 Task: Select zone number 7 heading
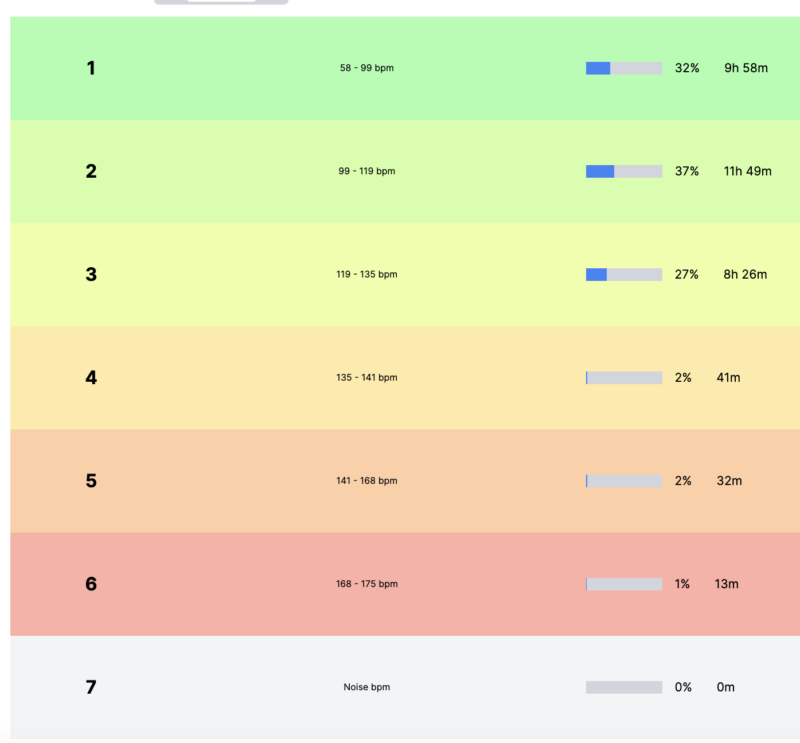91,687
